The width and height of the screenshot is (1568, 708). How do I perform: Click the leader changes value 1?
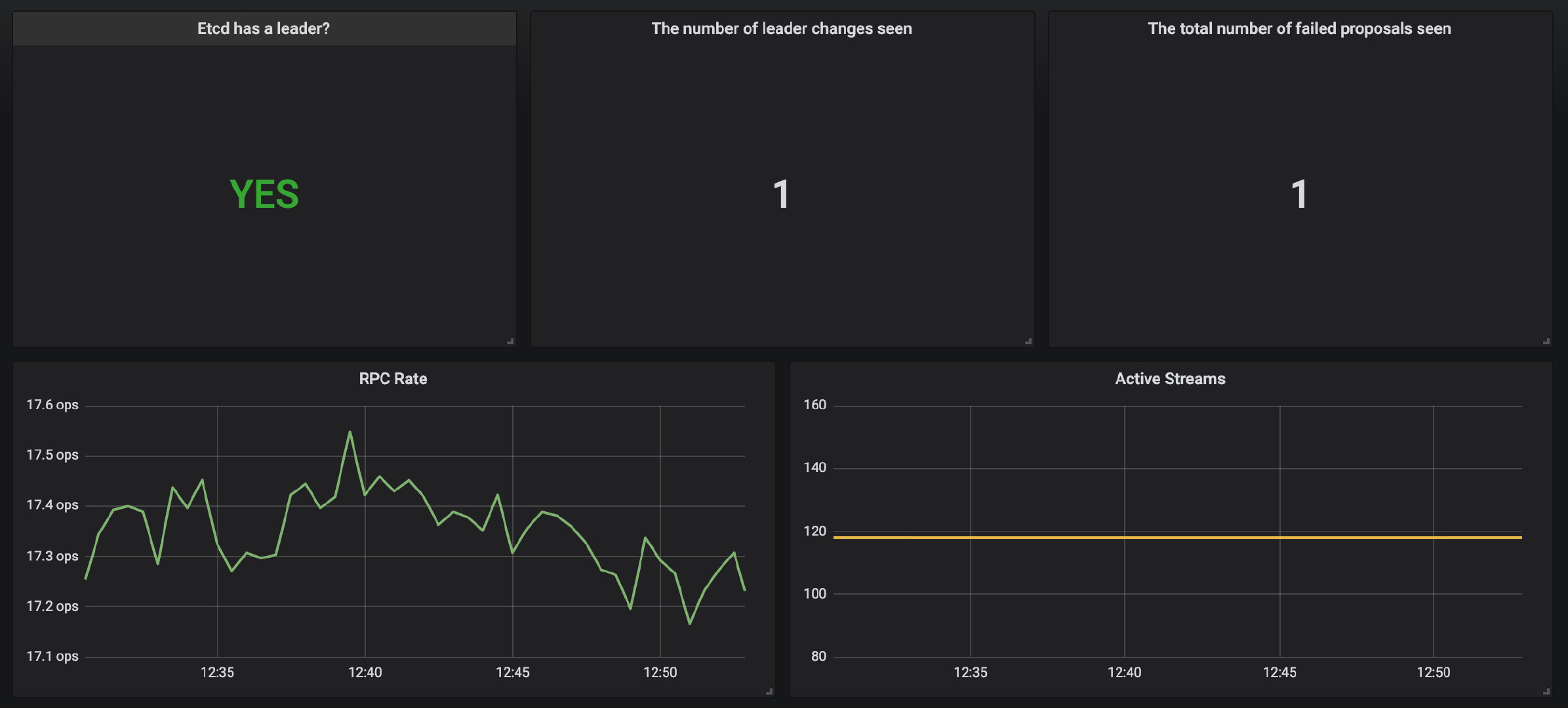point(781,195)
